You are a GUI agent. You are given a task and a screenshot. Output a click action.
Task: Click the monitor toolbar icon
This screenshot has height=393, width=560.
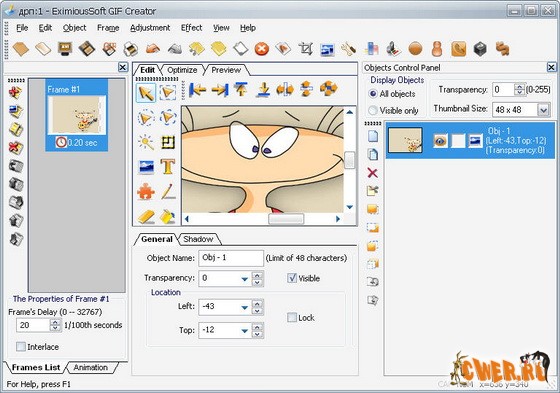tap(65, 49)
